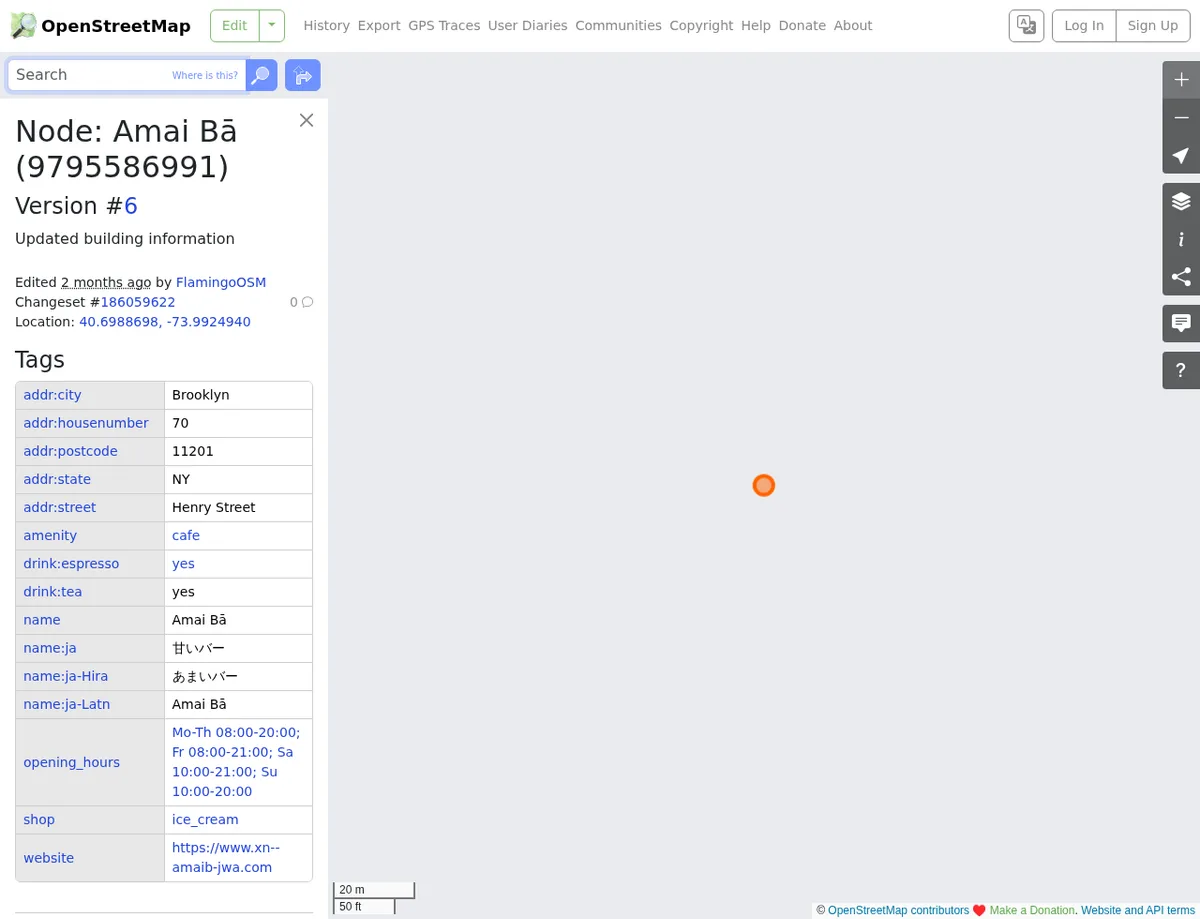Open the Share panel icon
The width and height of the screenshot is (1200, 919).
1181,277
